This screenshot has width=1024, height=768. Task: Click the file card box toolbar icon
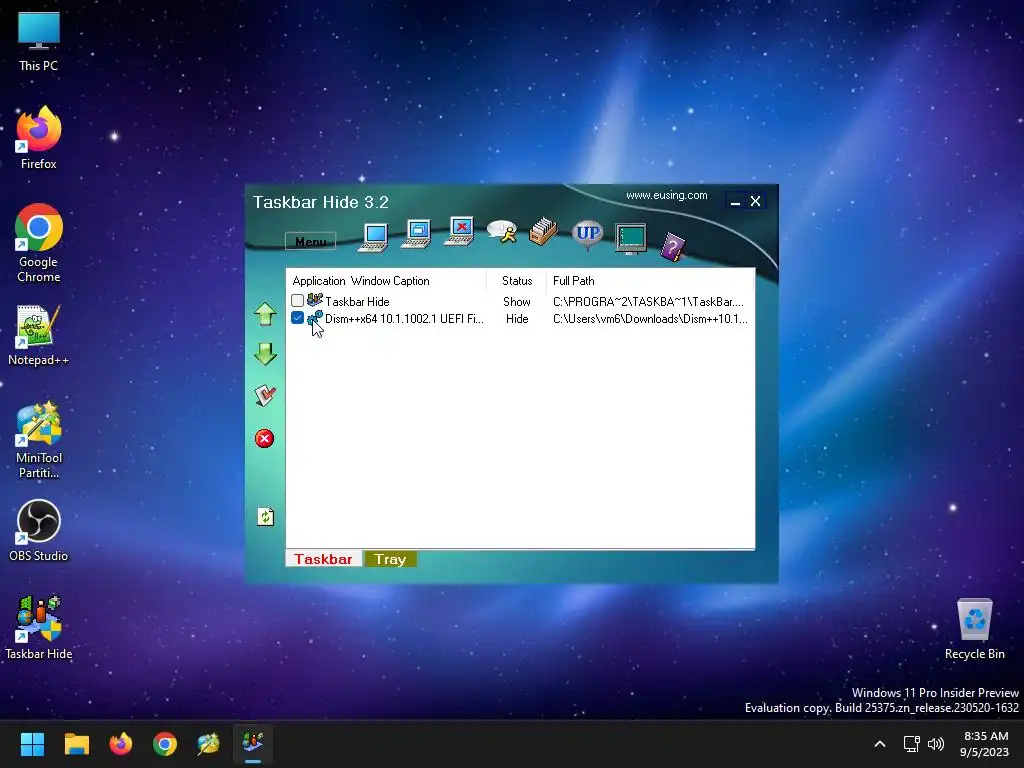pyautogui.click(x=543, y=231)
